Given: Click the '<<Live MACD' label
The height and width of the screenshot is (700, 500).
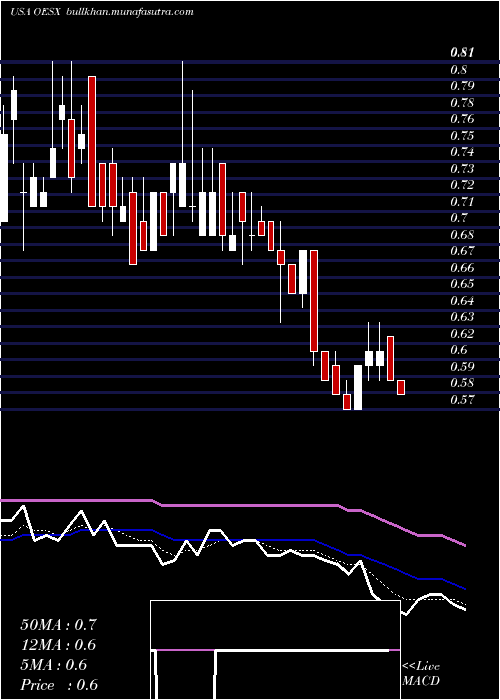Looking at the screenshot, I should [x=421, y=674].
